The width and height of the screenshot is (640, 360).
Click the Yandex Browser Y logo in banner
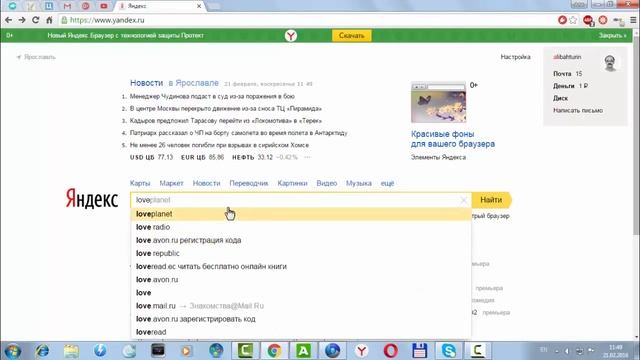tap(291, 36)
